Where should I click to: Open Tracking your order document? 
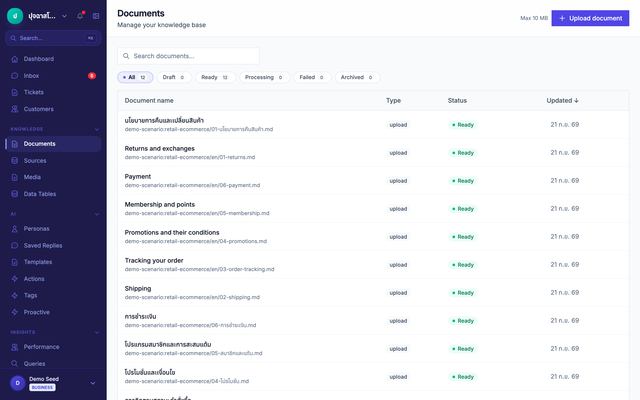pyautogui.click(x=154, y=260)
